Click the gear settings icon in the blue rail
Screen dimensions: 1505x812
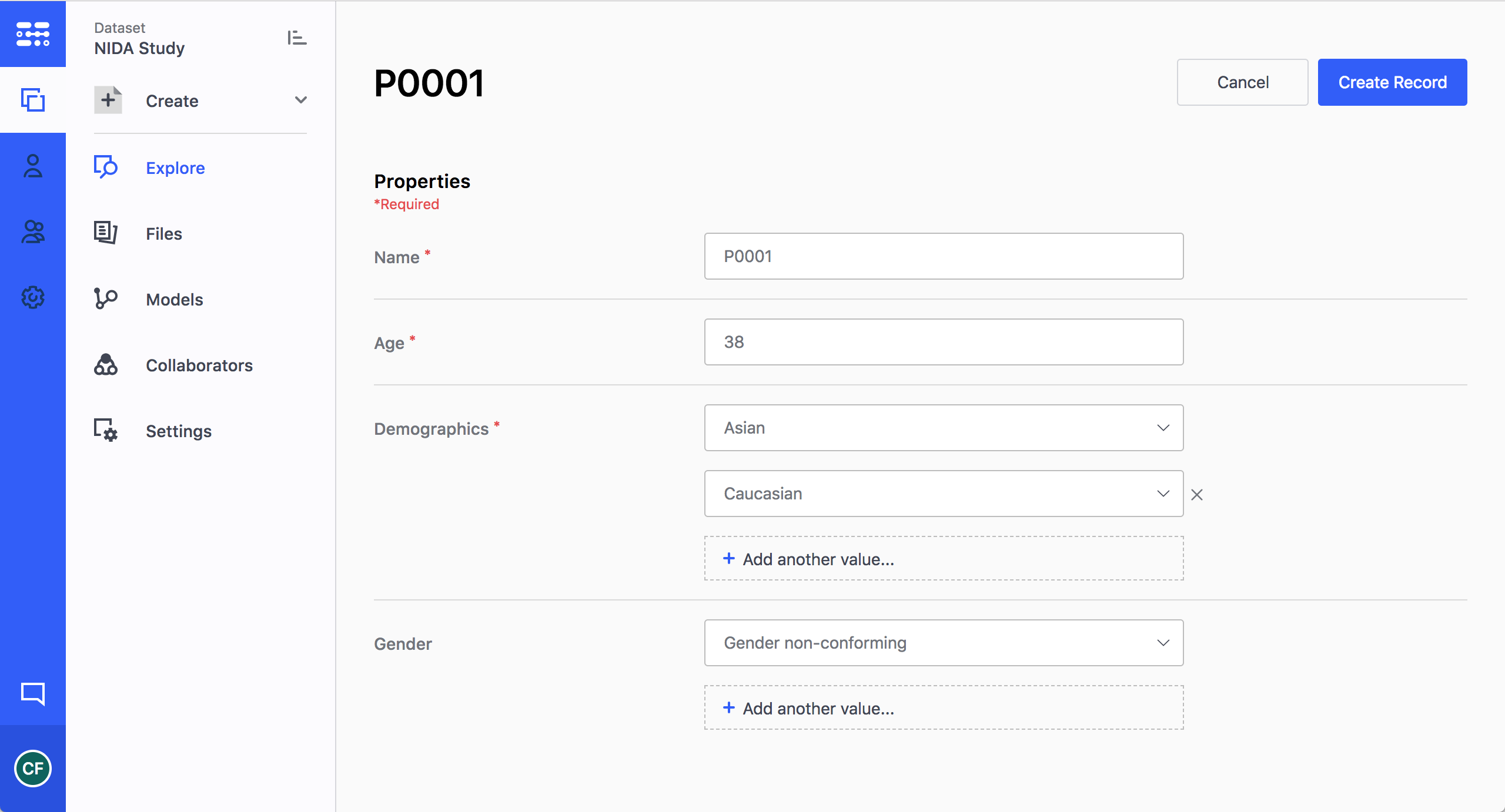pyautogui.click(x=33, y=297)
